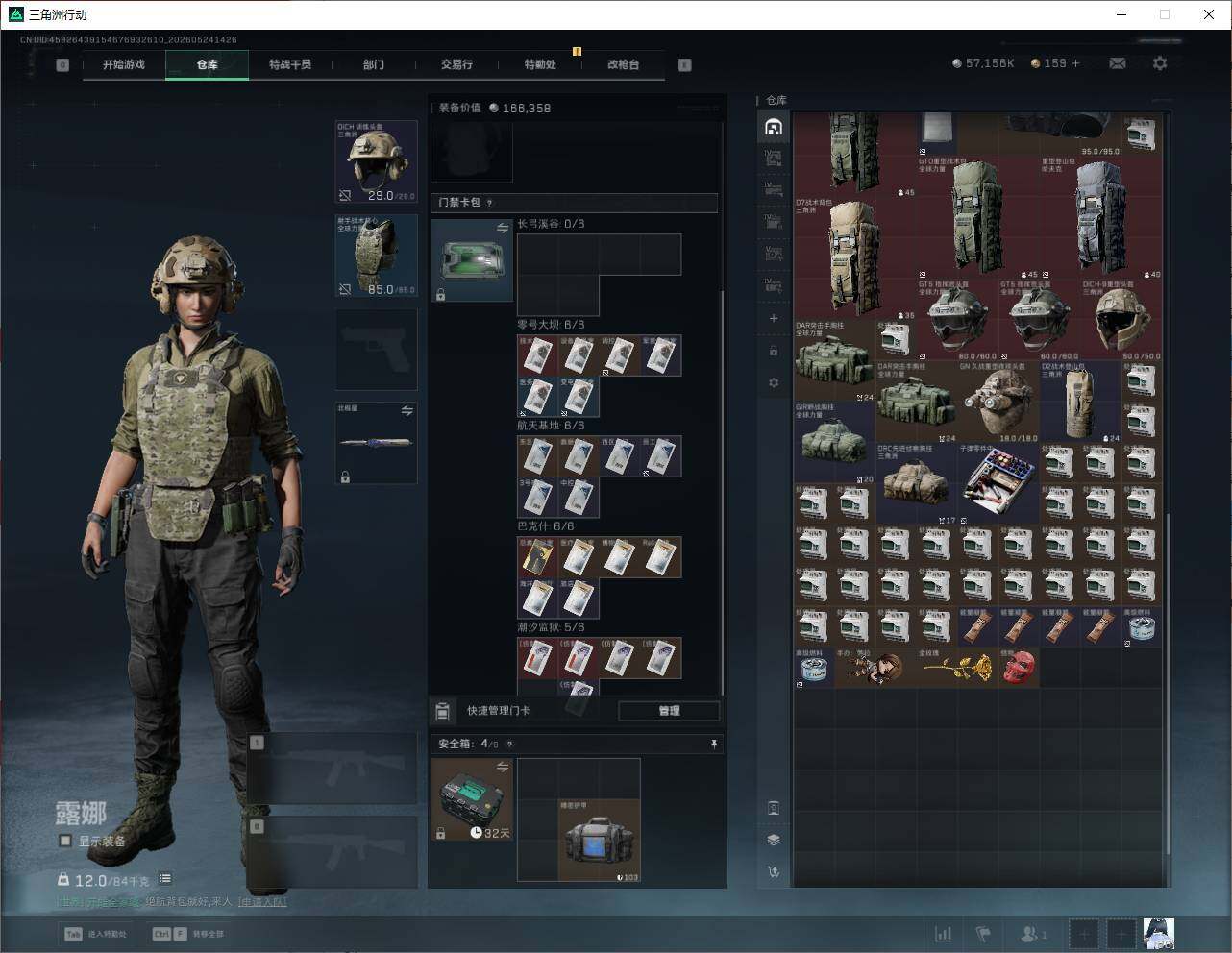Select the D2战术登山包 duffel item
The image size is (1232, 953).
pos(1081,402)
